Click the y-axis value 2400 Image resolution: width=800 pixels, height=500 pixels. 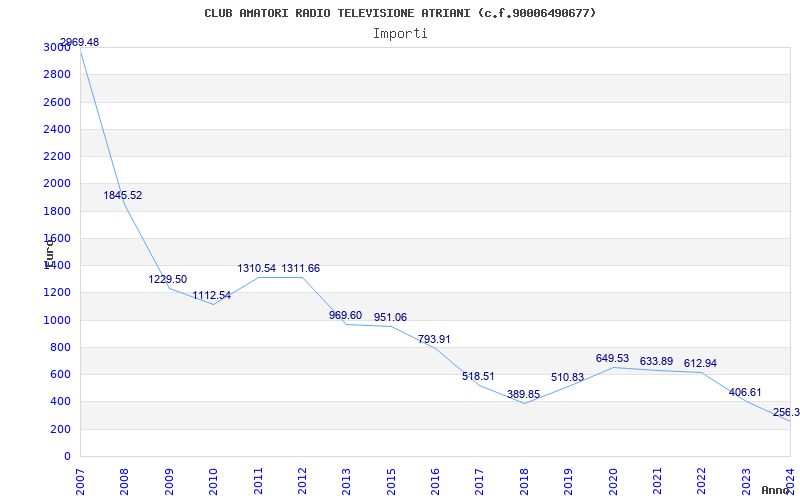click(x=57, y=129)
